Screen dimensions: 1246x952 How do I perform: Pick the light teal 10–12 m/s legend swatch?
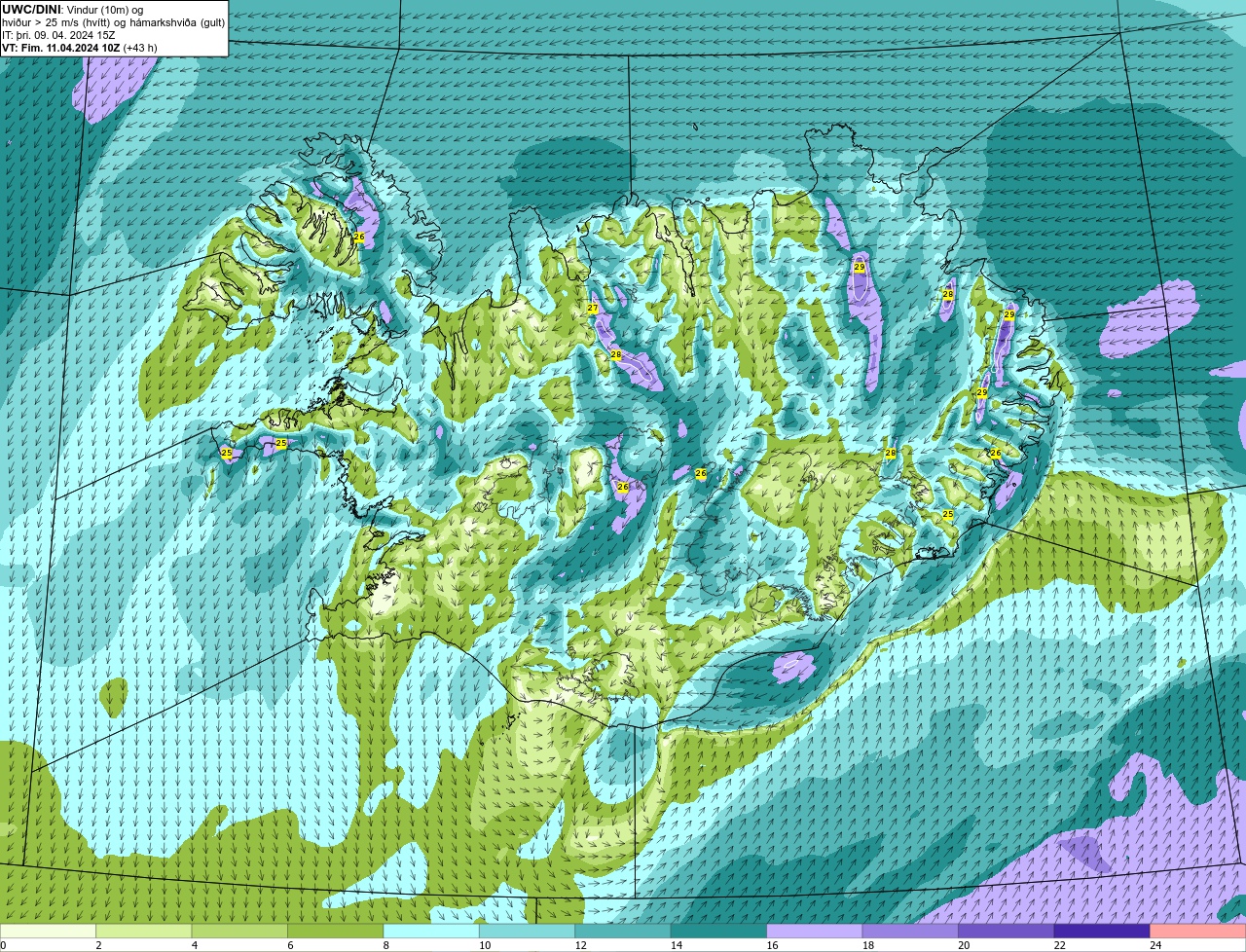(529, 932)
